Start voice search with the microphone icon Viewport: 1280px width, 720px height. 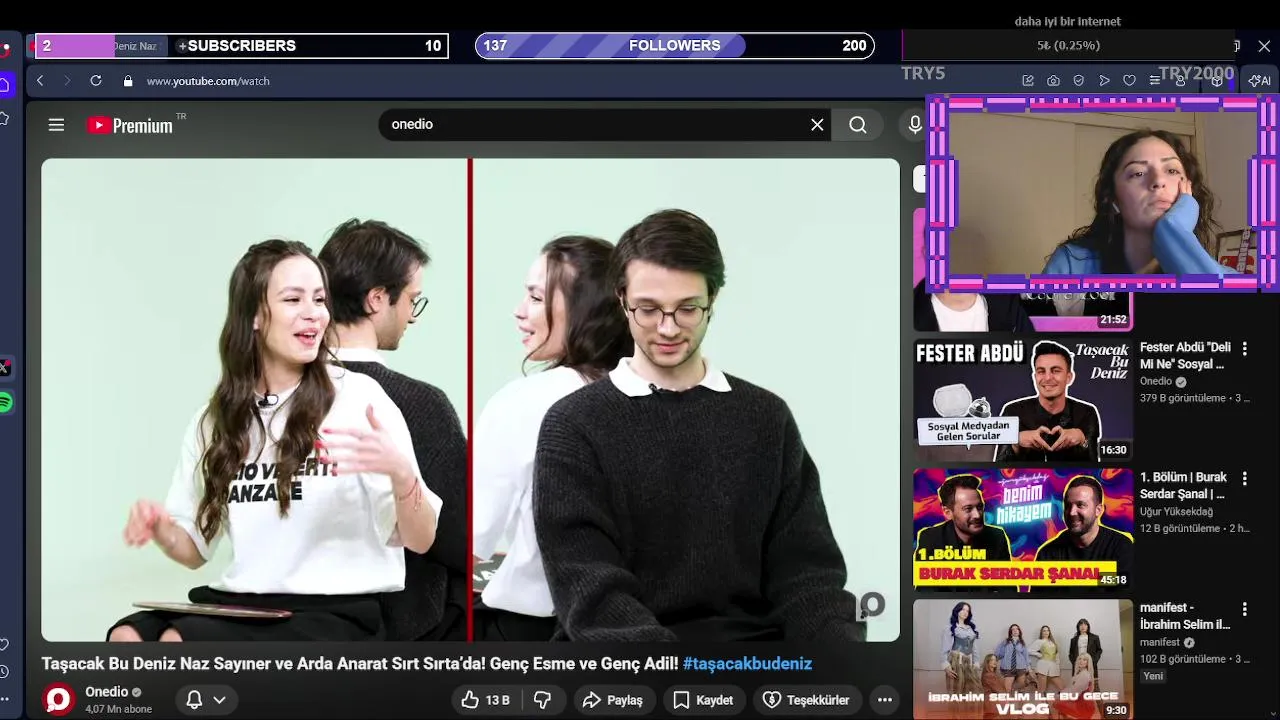(914, 125)
